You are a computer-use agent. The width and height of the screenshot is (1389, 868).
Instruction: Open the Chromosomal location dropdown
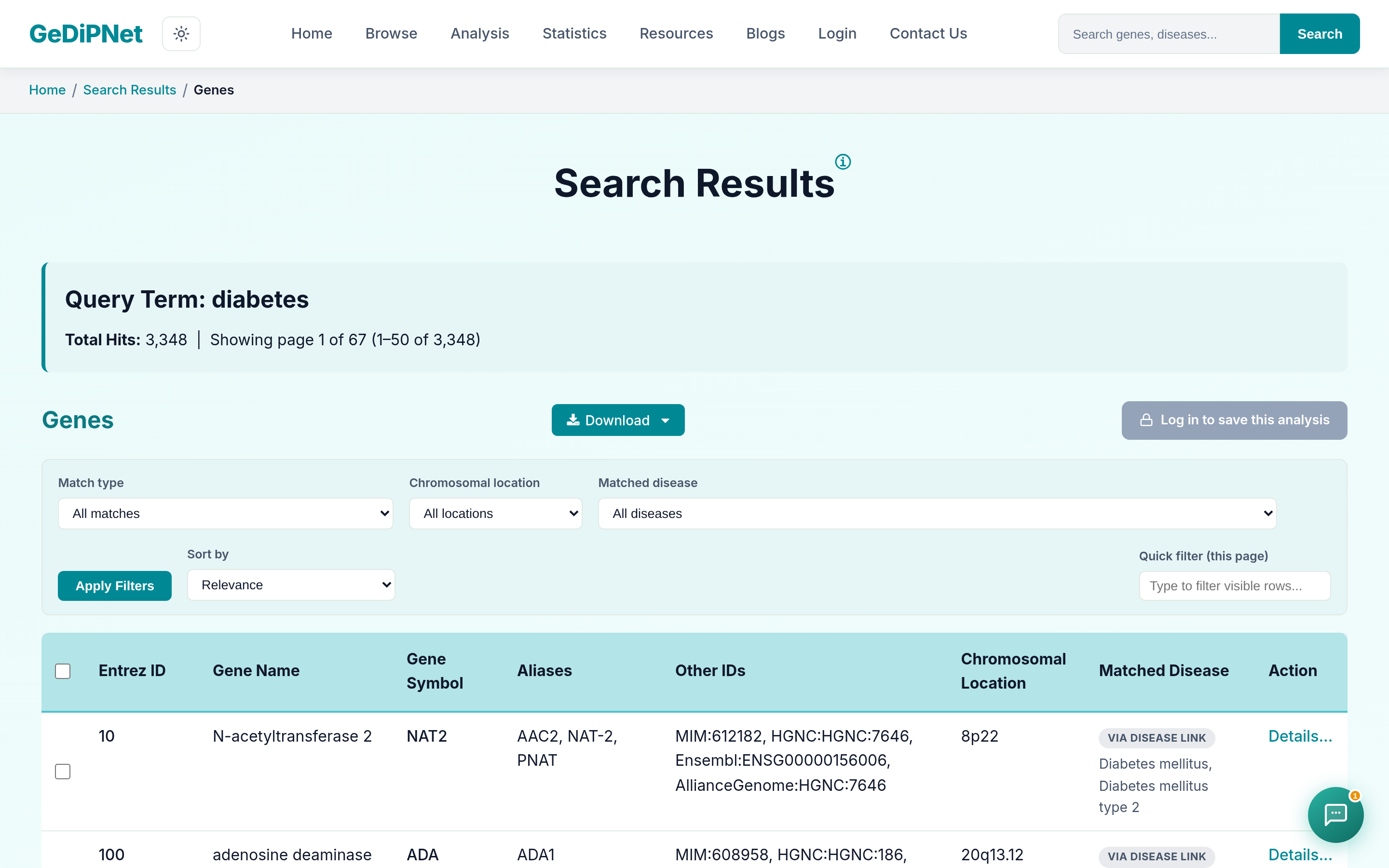click(495, 513)
